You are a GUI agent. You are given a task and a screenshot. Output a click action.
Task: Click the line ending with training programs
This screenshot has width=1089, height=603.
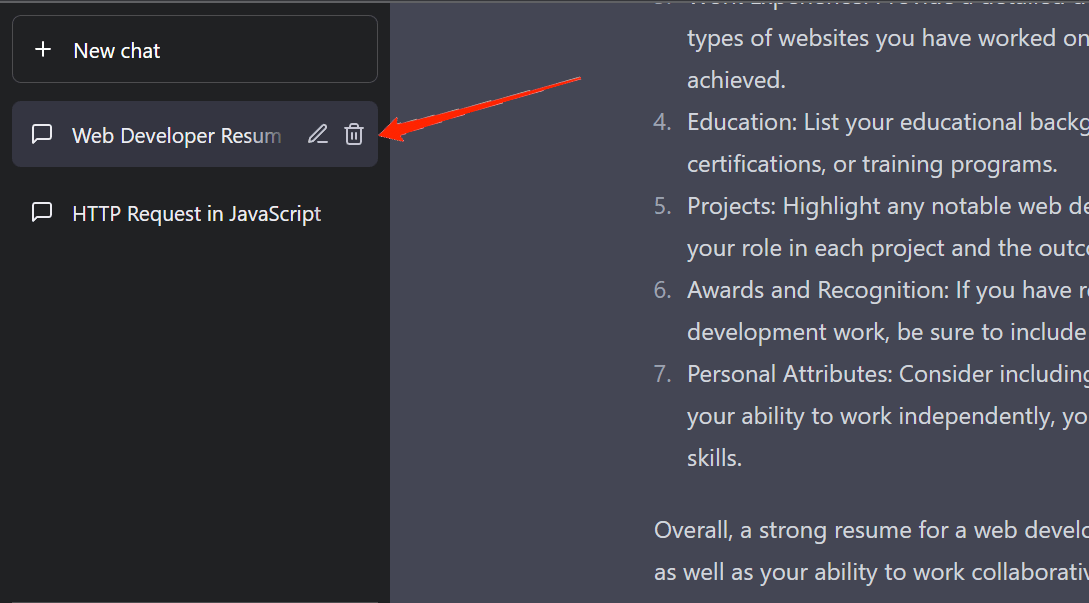[x=872, y=164]
